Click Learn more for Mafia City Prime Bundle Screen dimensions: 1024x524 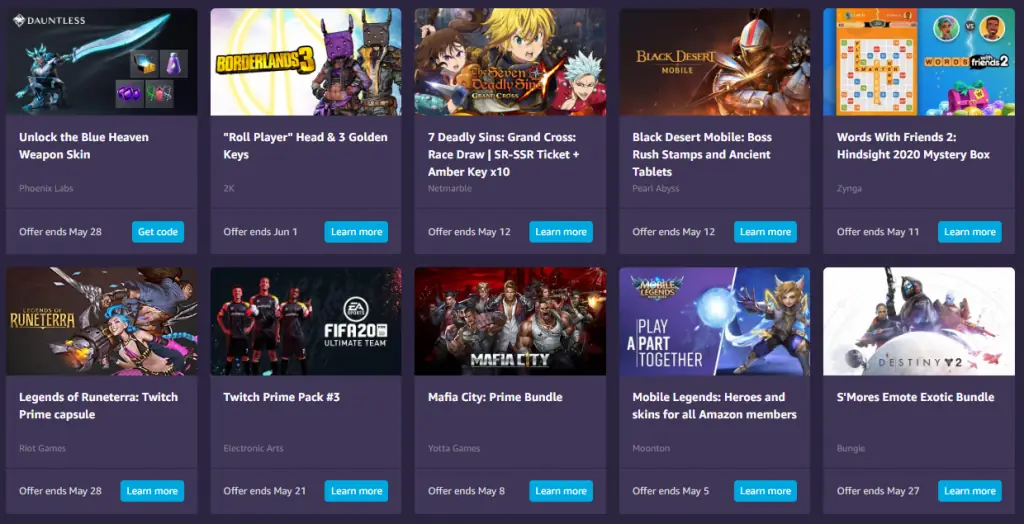click(x=561, y=491)
